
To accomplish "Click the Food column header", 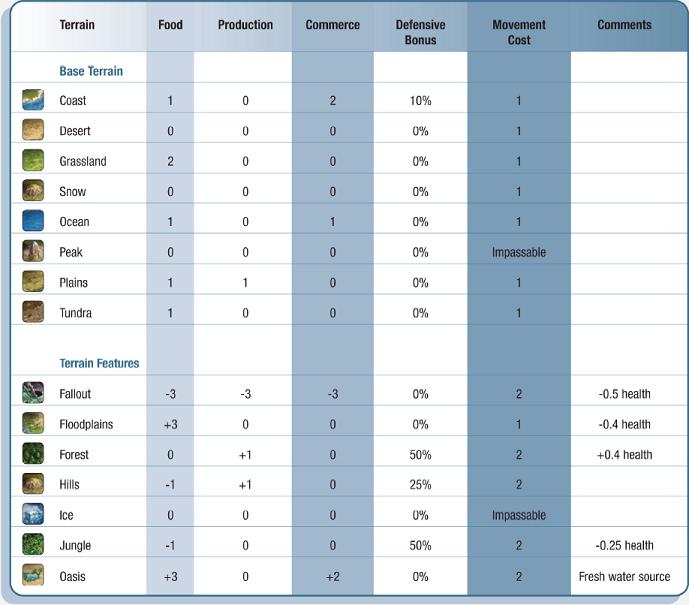I will [171, 25].
